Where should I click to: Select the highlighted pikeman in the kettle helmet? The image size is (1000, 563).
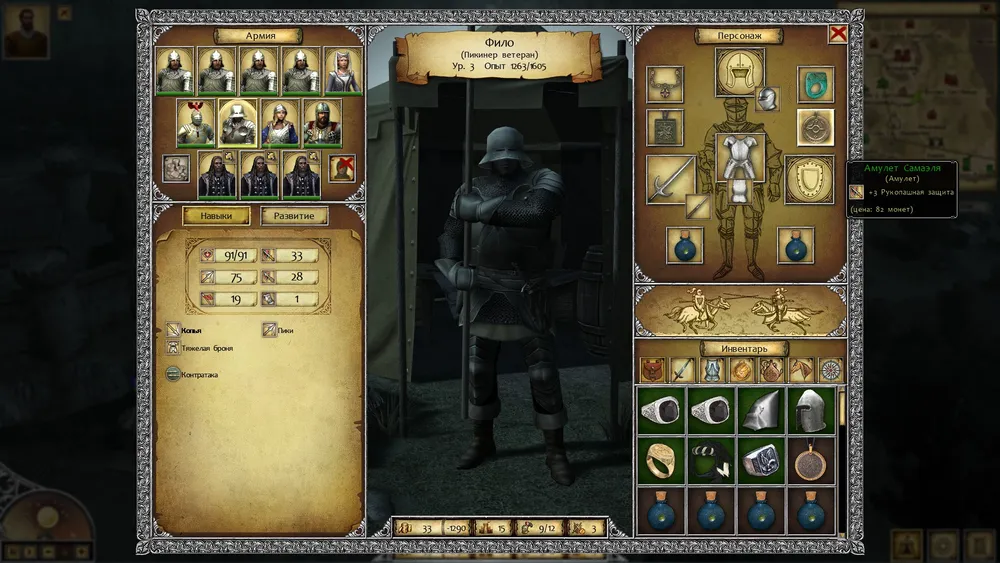pyautogui.click(x=238, y=123)
